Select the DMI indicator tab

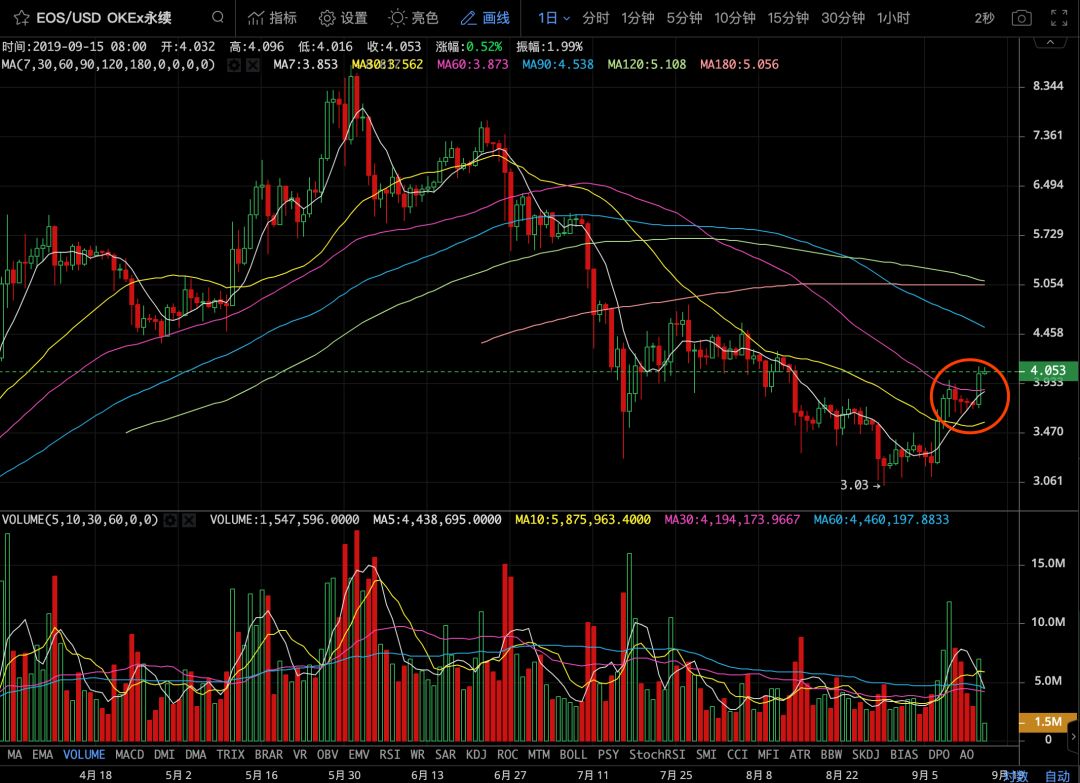[x=164, y=755]
